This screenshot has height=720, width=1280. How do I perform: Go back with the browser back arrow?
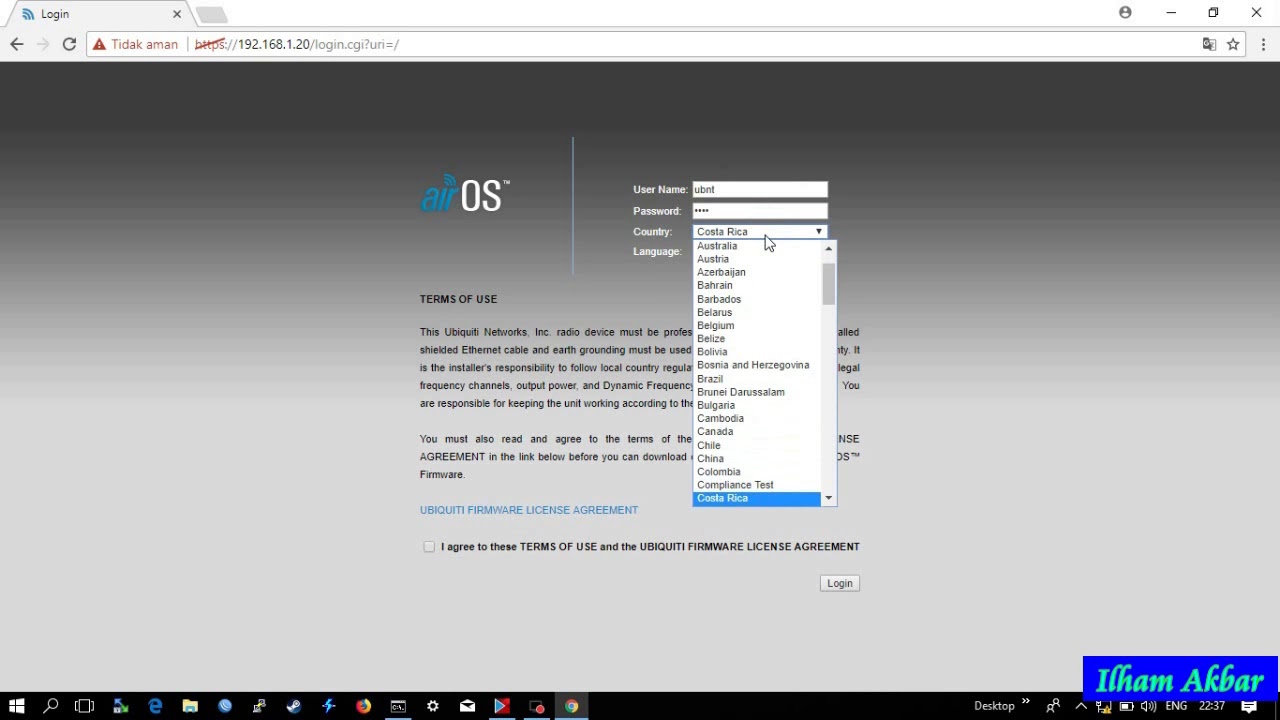tap(16, 44)
